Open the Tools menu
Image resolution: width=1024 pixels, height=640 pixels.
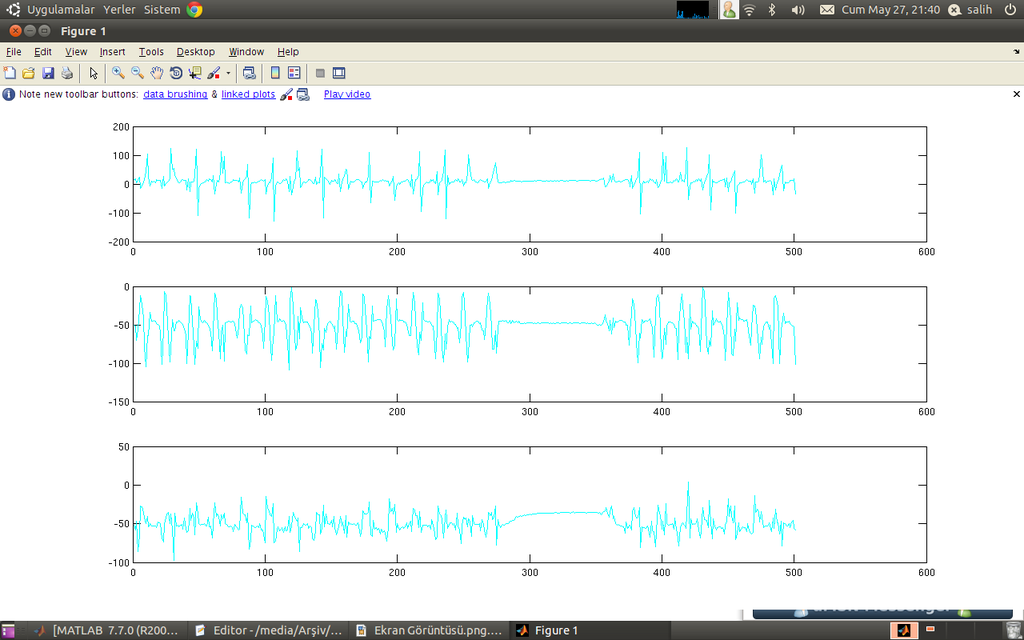pos(151,52)
